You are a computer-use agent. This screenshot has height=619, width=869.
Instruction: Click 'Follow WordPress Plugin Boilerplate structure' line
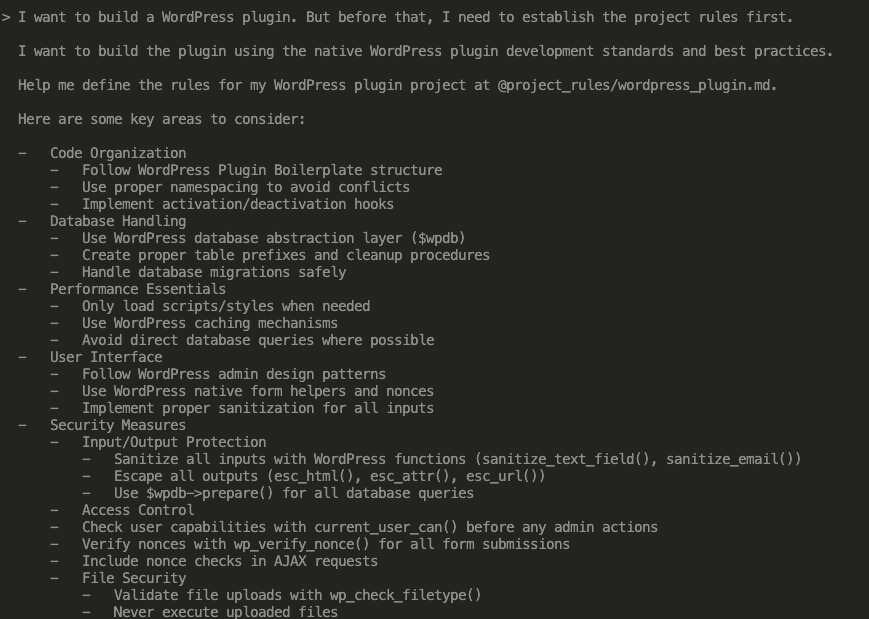point(262,170)
